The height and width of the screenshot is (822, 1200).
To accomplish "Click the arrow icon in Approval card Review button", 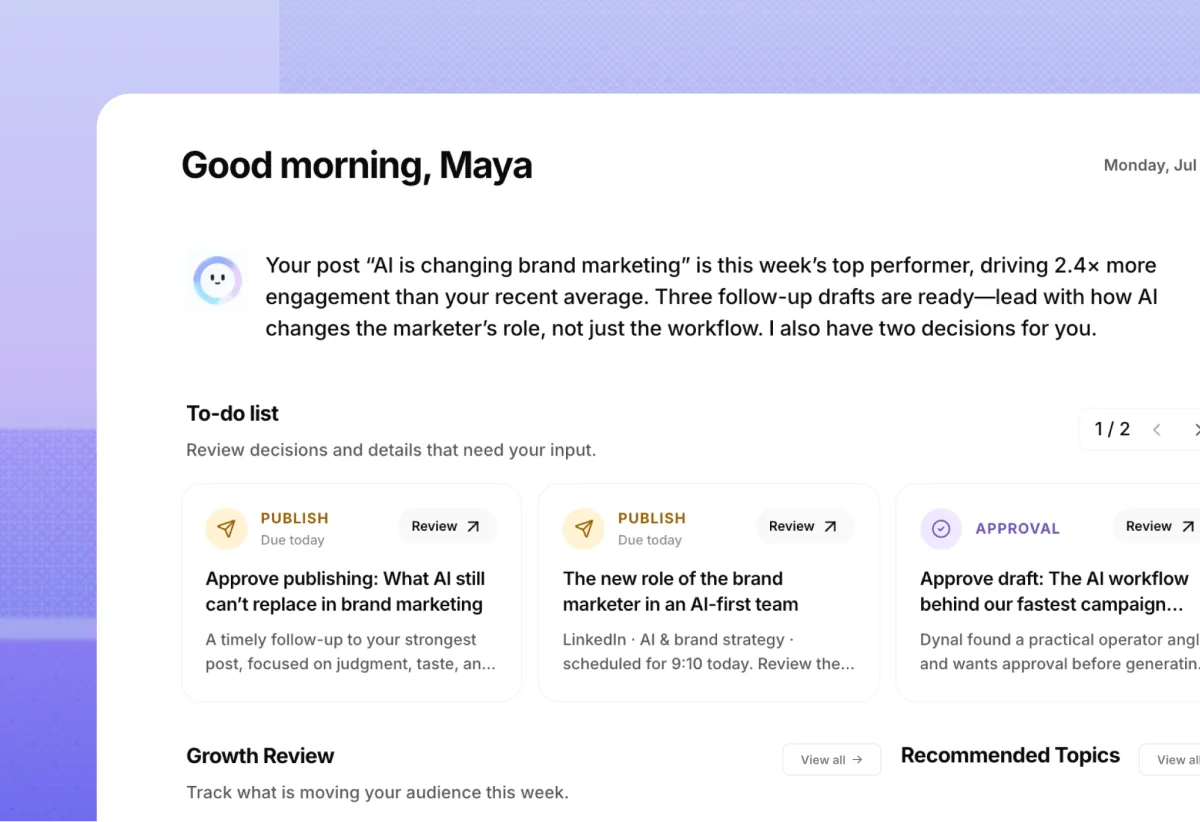I will click(1188, 526).
